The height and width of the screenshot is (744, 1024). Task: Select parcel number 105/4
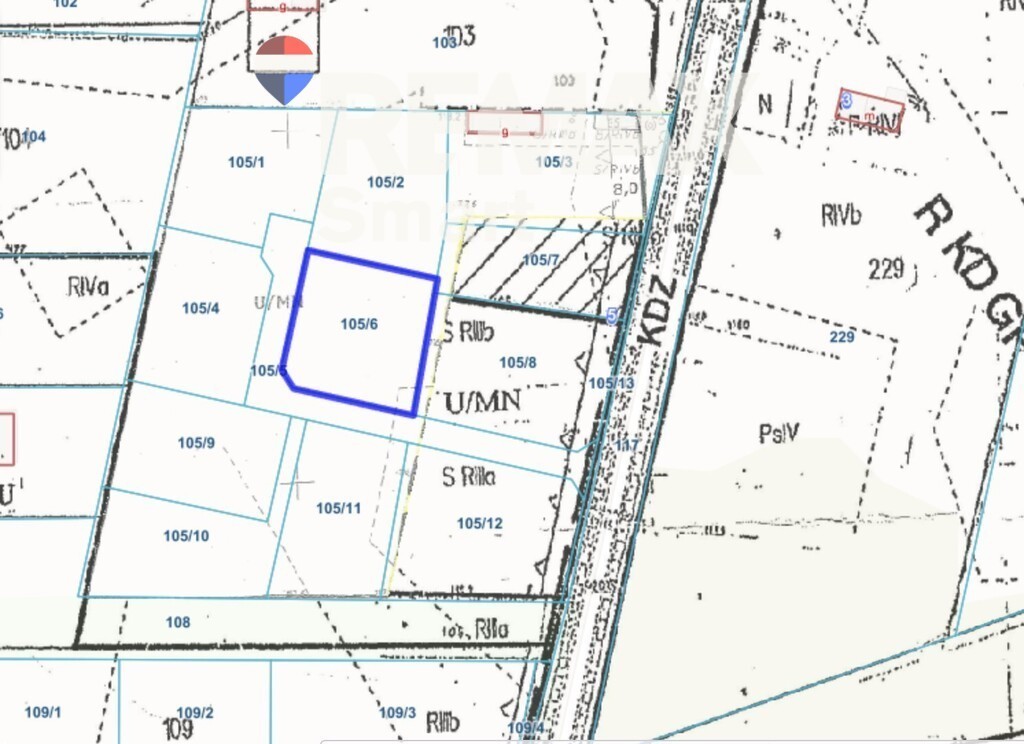point(200,308)
